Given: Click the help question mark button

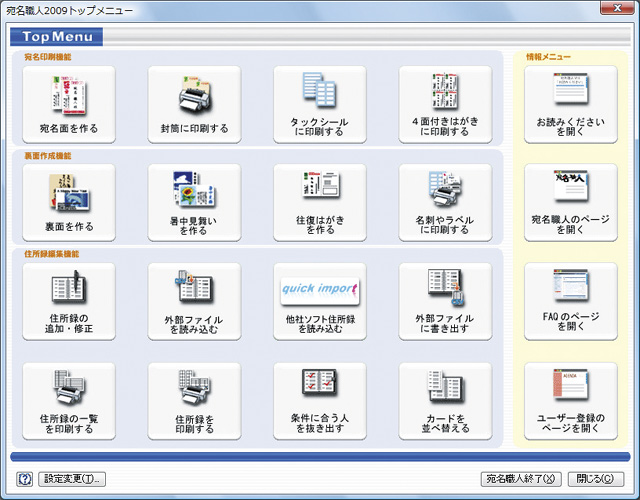Looking at the screenshot, I should click(x=24, y=479).
